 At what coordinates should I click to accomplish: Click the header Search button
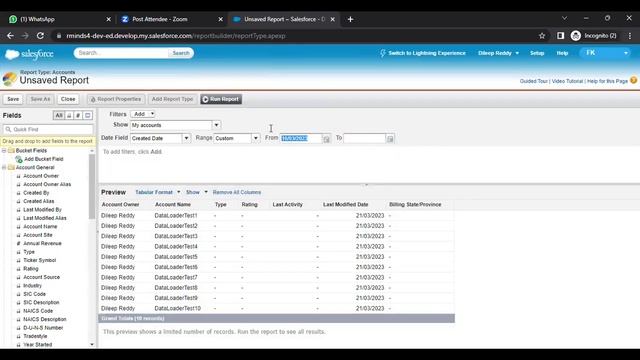[181, 53]
